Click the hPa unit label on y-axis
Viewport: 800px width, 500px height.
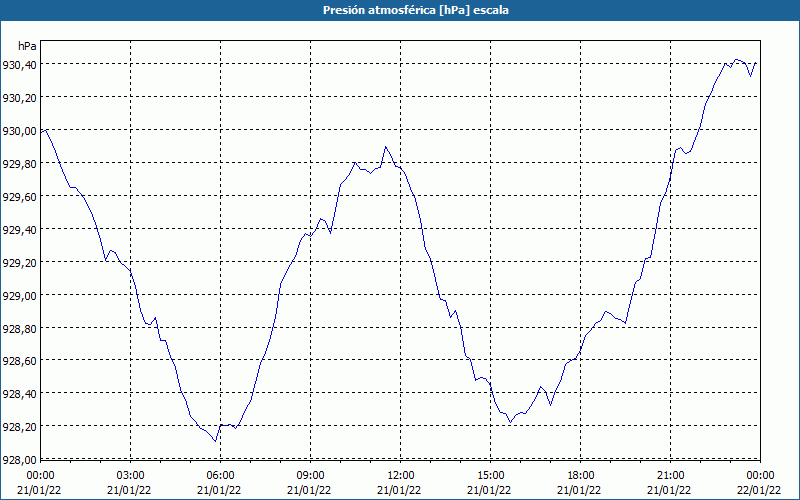point(27,46)
